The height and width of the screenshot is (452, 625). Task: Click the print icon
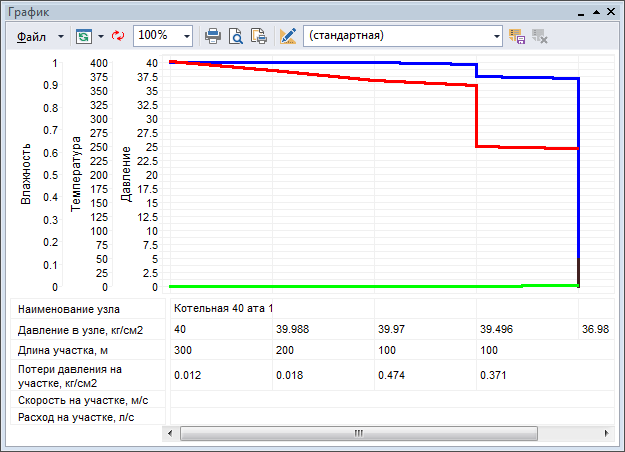pyautogui.click(x=213, y=35)
